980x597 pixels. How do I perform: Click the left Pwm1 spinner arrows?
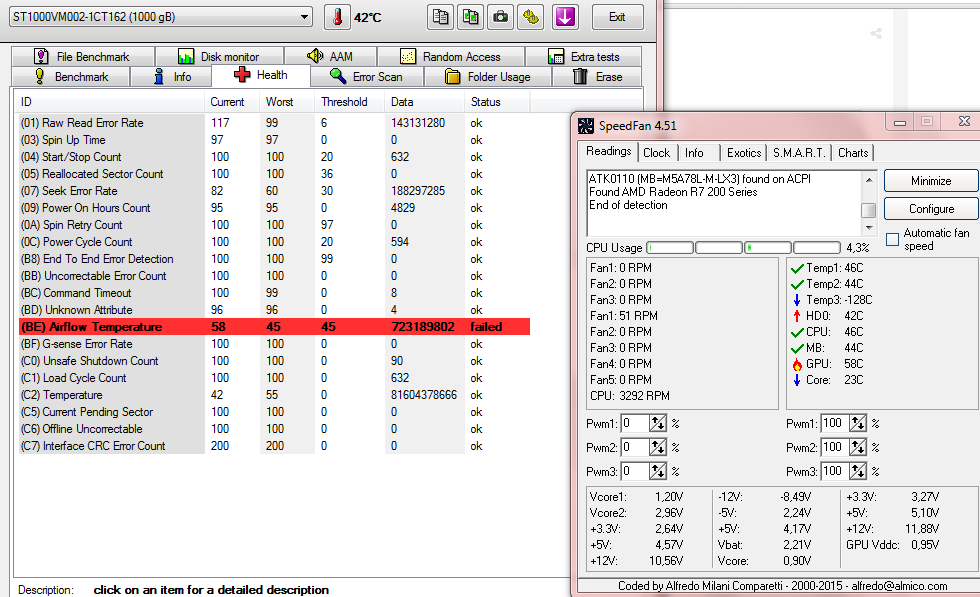(658, 423)
